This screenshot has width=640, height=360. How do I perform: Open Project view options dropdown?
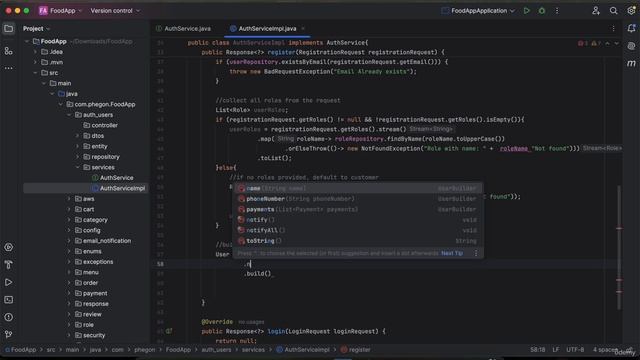click(36, 29)
